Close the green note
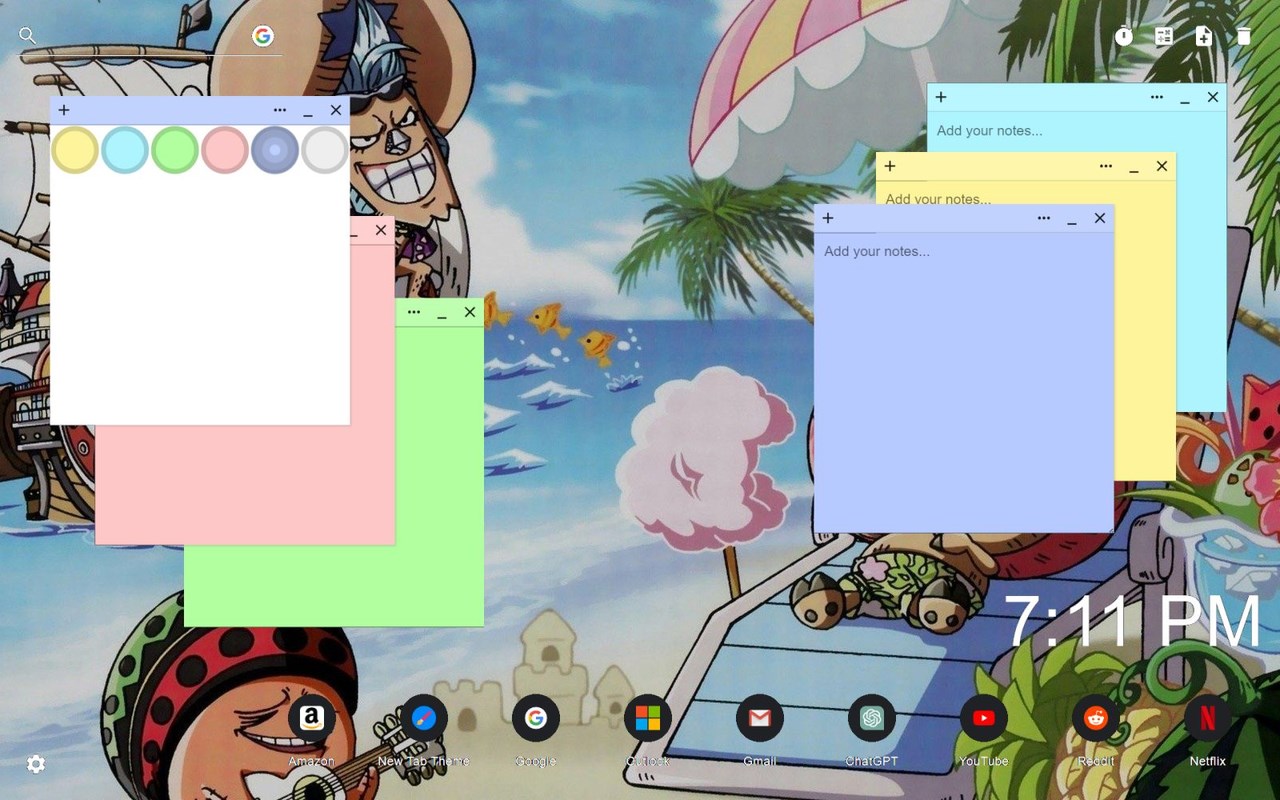The height and width of the screenshot is (800, 1280). (470, 312)
